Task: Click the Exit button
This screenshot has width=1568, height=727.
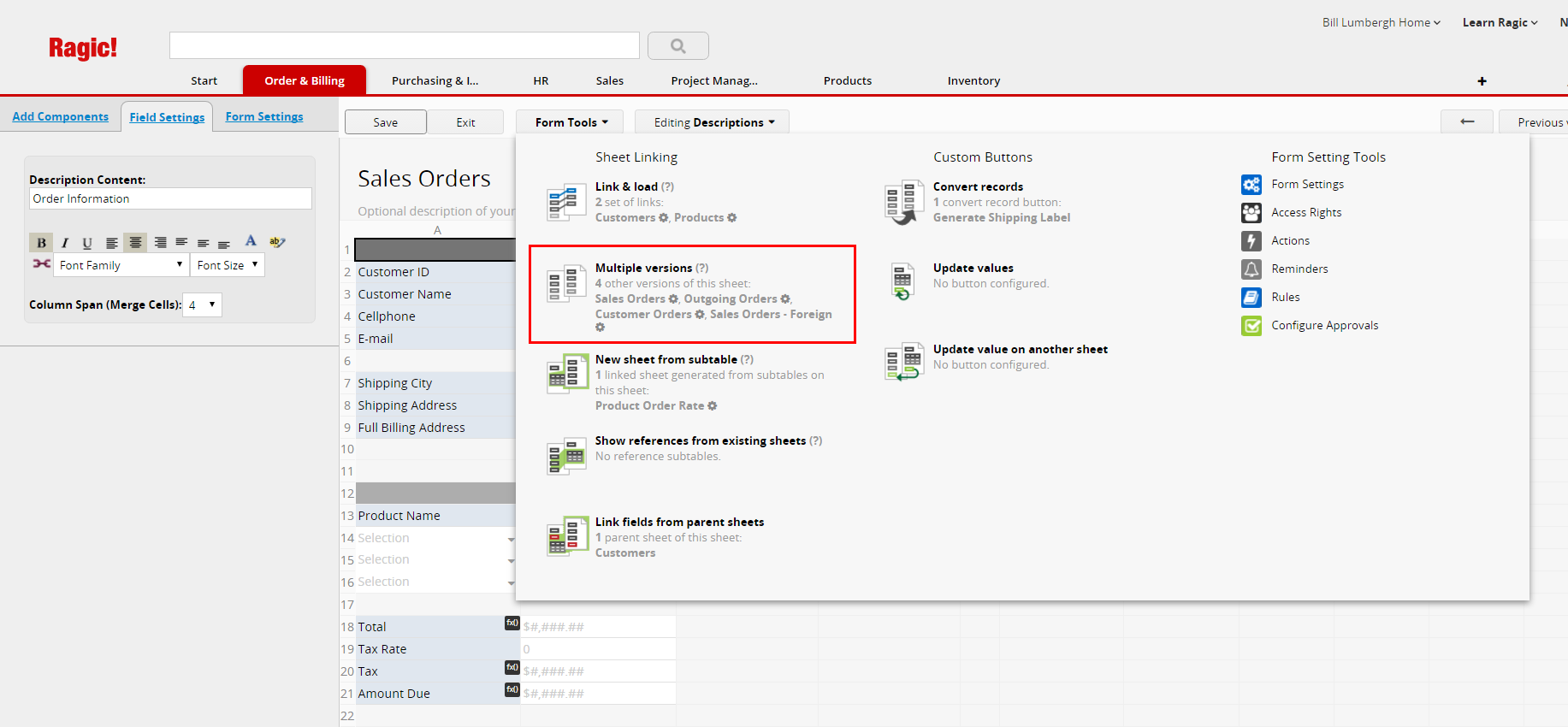Action: (x=465, y=122)
